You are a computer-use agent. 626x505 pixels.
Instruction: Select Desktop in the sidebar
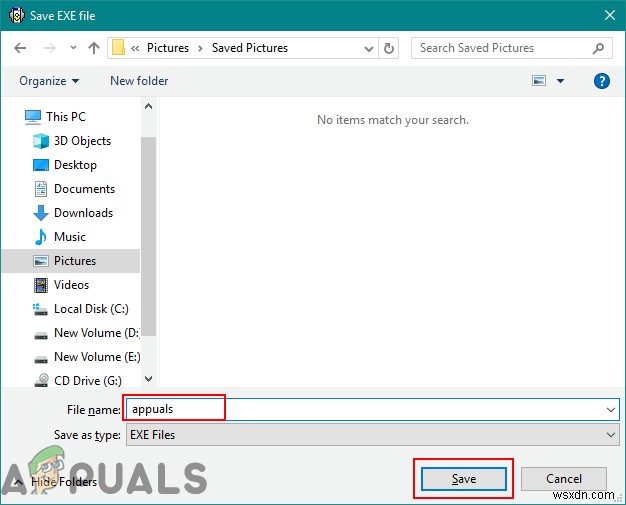[x=75, y=165]
